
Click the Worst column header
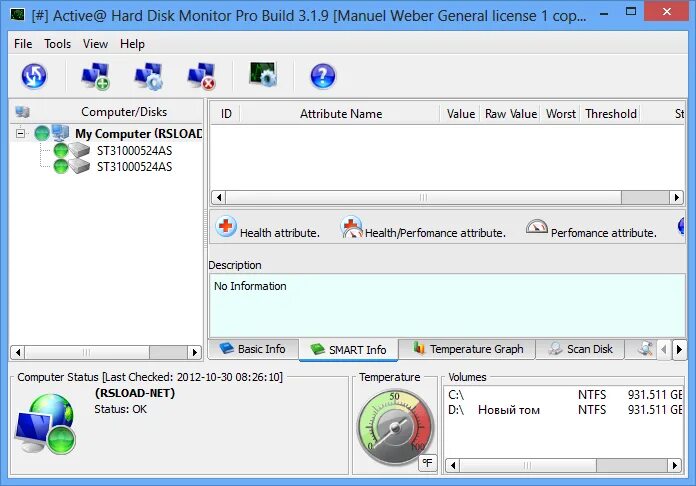point(561,114)
